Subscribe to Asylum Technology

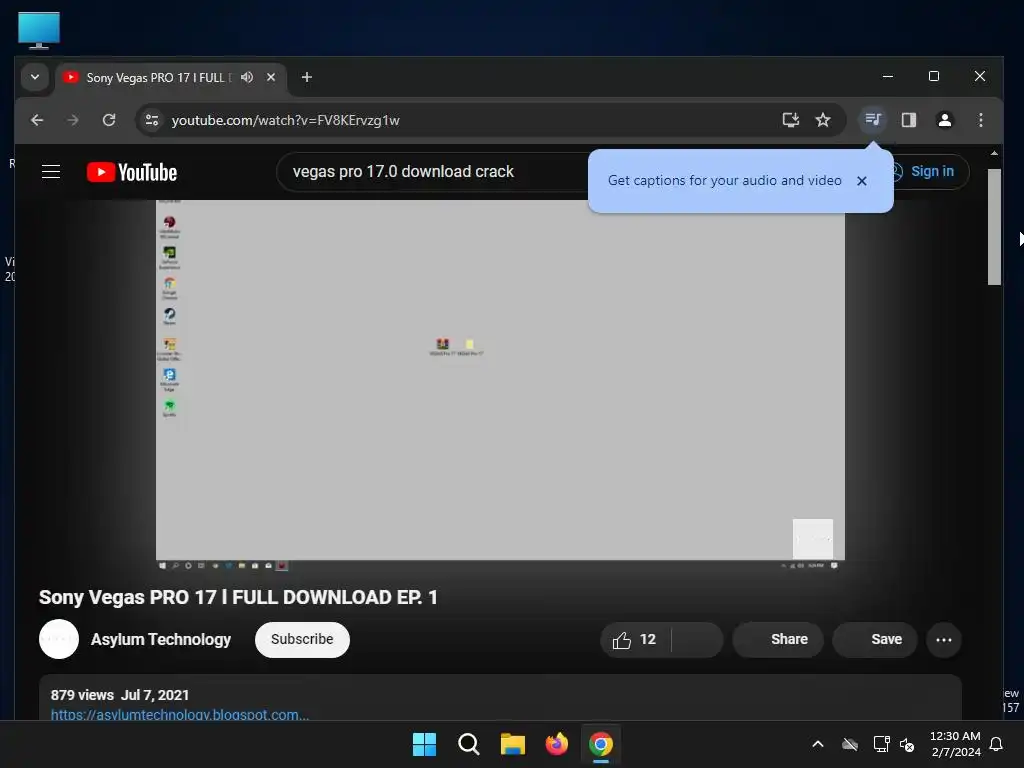point(302,639)
